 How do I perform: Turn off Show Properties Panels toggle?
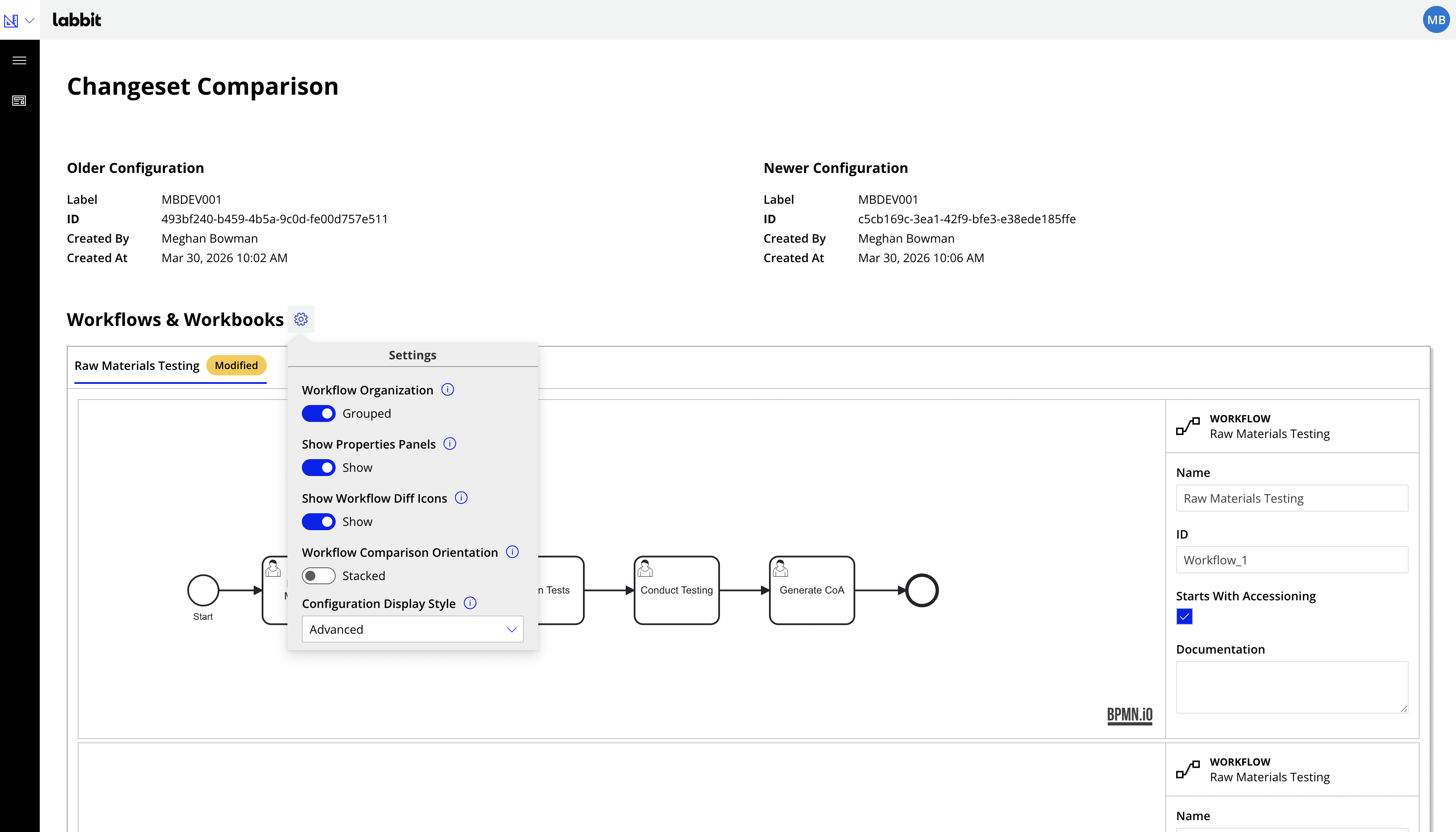(x=318, y=468)
